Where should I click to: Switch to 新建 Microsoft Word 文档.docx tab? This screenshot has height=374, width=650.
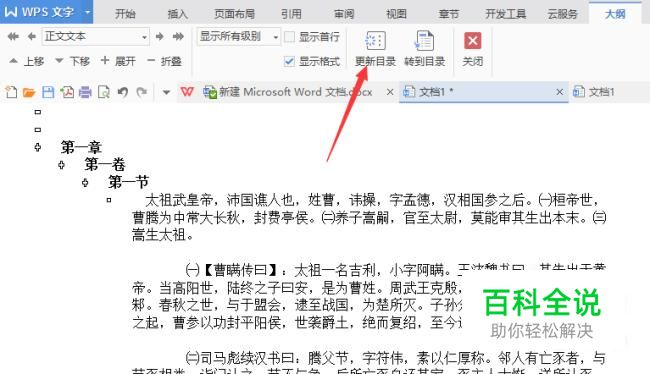pos(288,92)
